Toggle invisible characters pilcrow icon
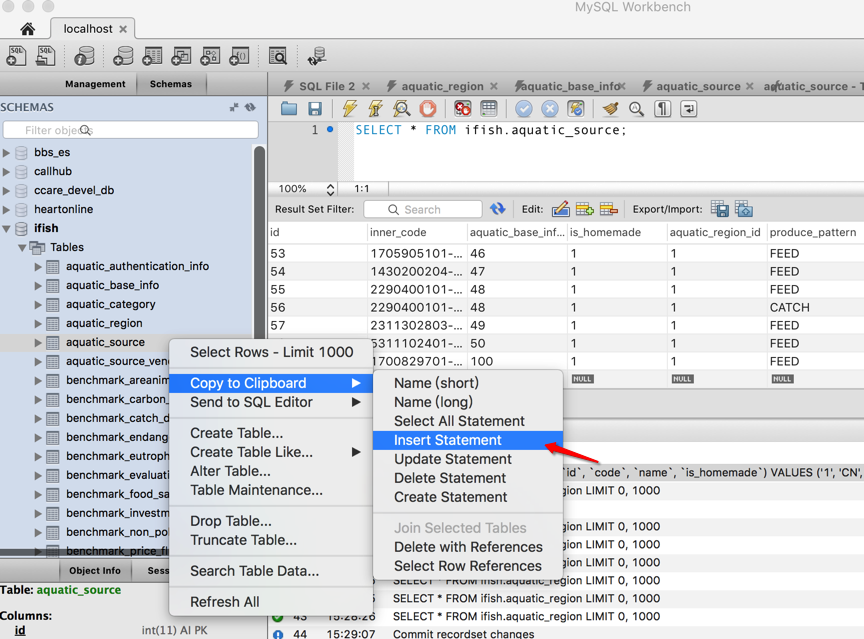Viewport: 864px width, 639px height. 662,109
